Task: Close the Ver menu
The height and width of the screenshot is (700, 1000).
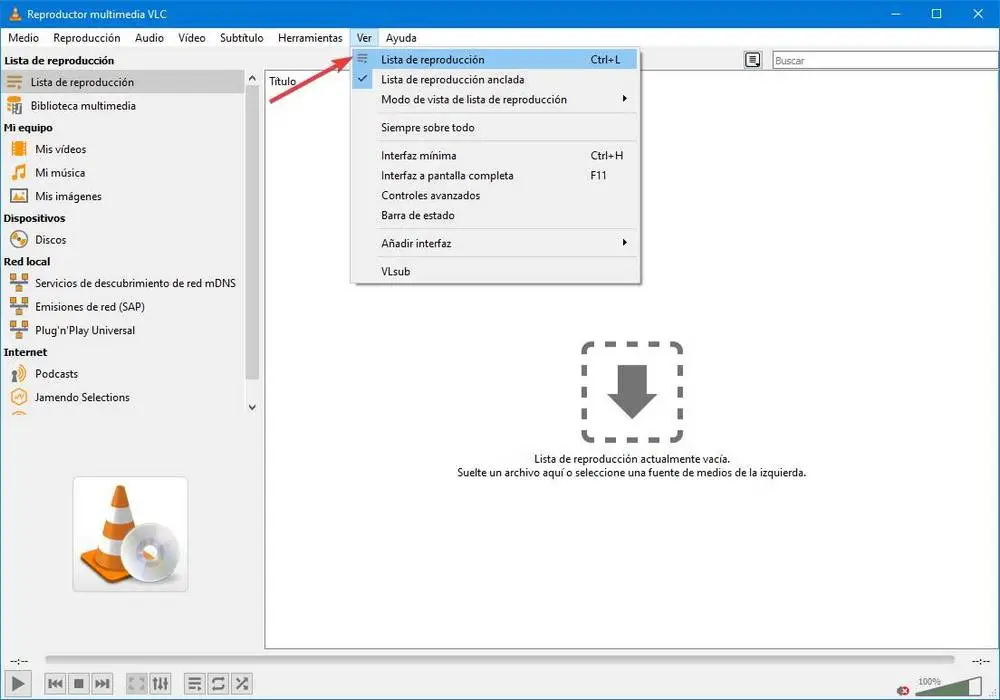Action: [x=364, y=38]
